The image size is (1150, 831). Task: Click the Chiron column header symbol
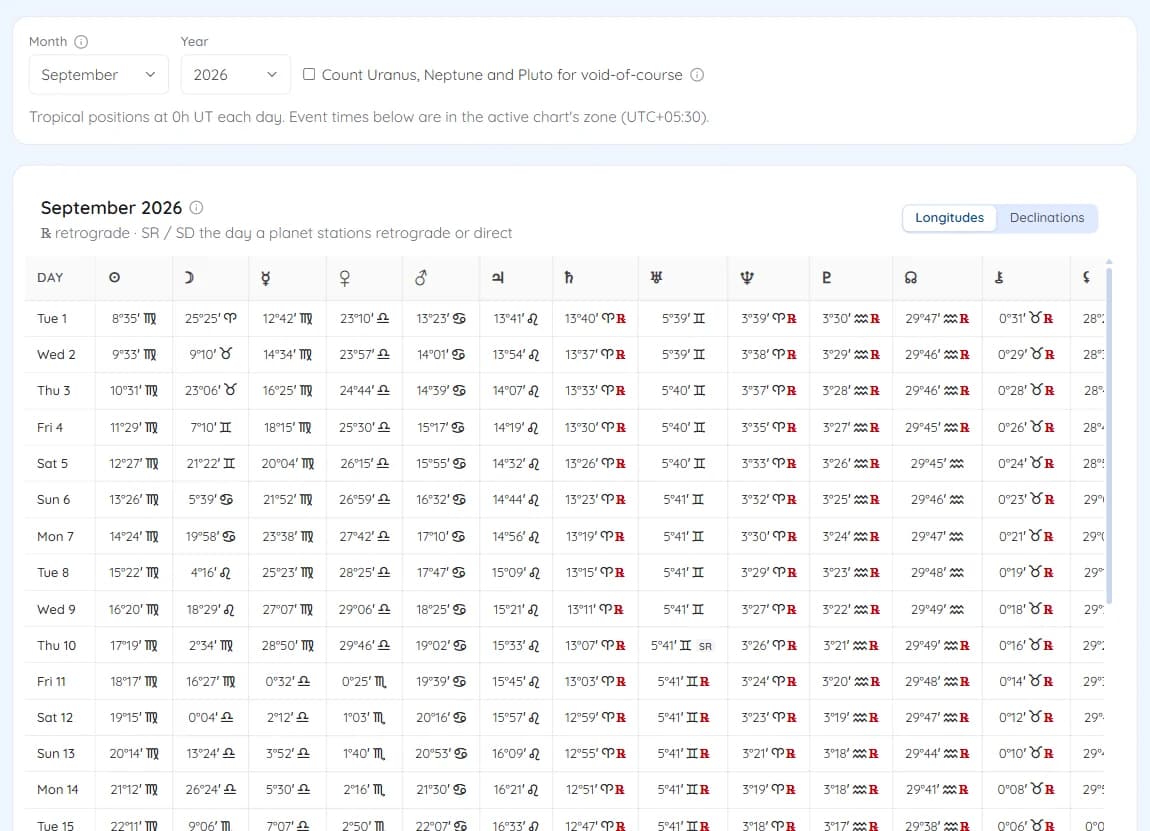coord(999,277)
